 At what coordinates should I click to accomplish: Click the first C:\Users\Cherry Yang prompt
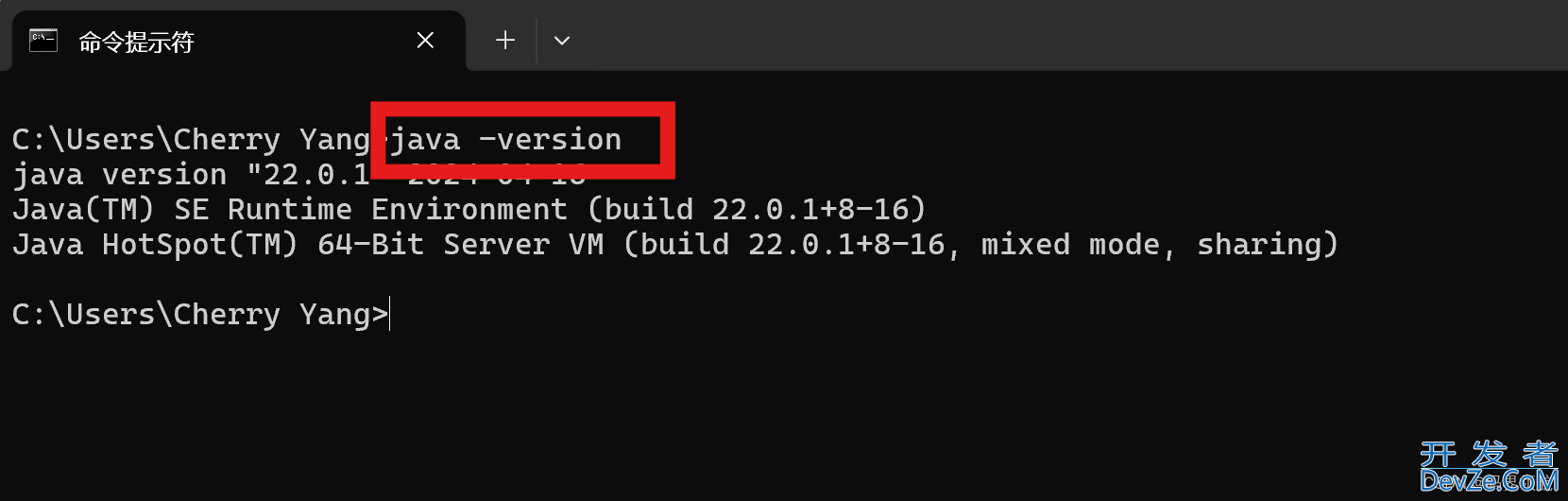tap(192, 140)
